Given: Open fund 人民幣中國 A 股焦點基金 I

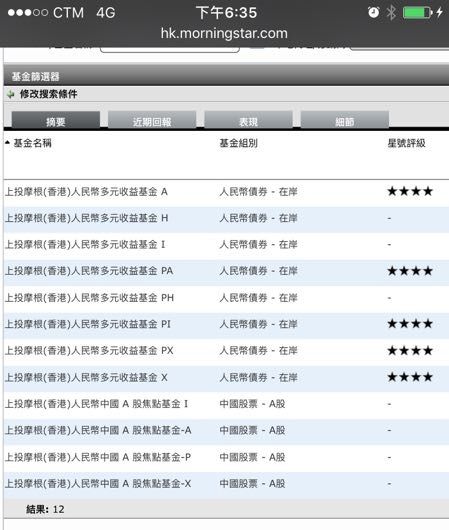Looking at the screenshot, I should click(97, 404).
